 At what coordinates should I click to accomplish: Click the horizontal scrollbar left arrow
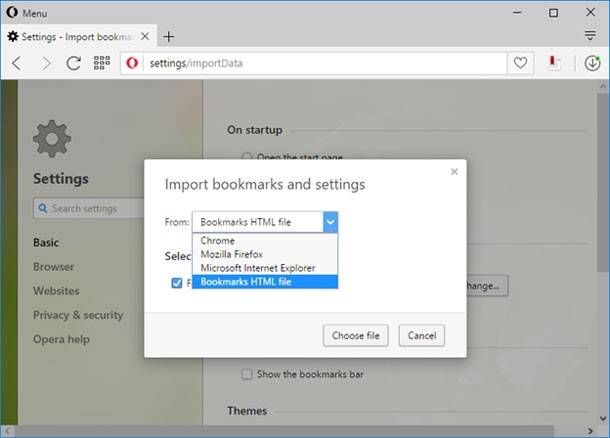(x=7, y=431)
